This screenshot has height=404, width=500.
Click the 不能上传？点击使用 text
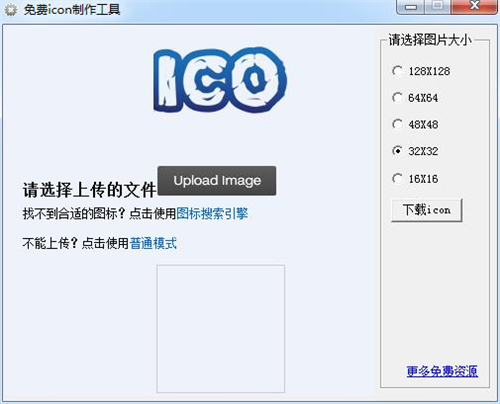tap(76, 243)
